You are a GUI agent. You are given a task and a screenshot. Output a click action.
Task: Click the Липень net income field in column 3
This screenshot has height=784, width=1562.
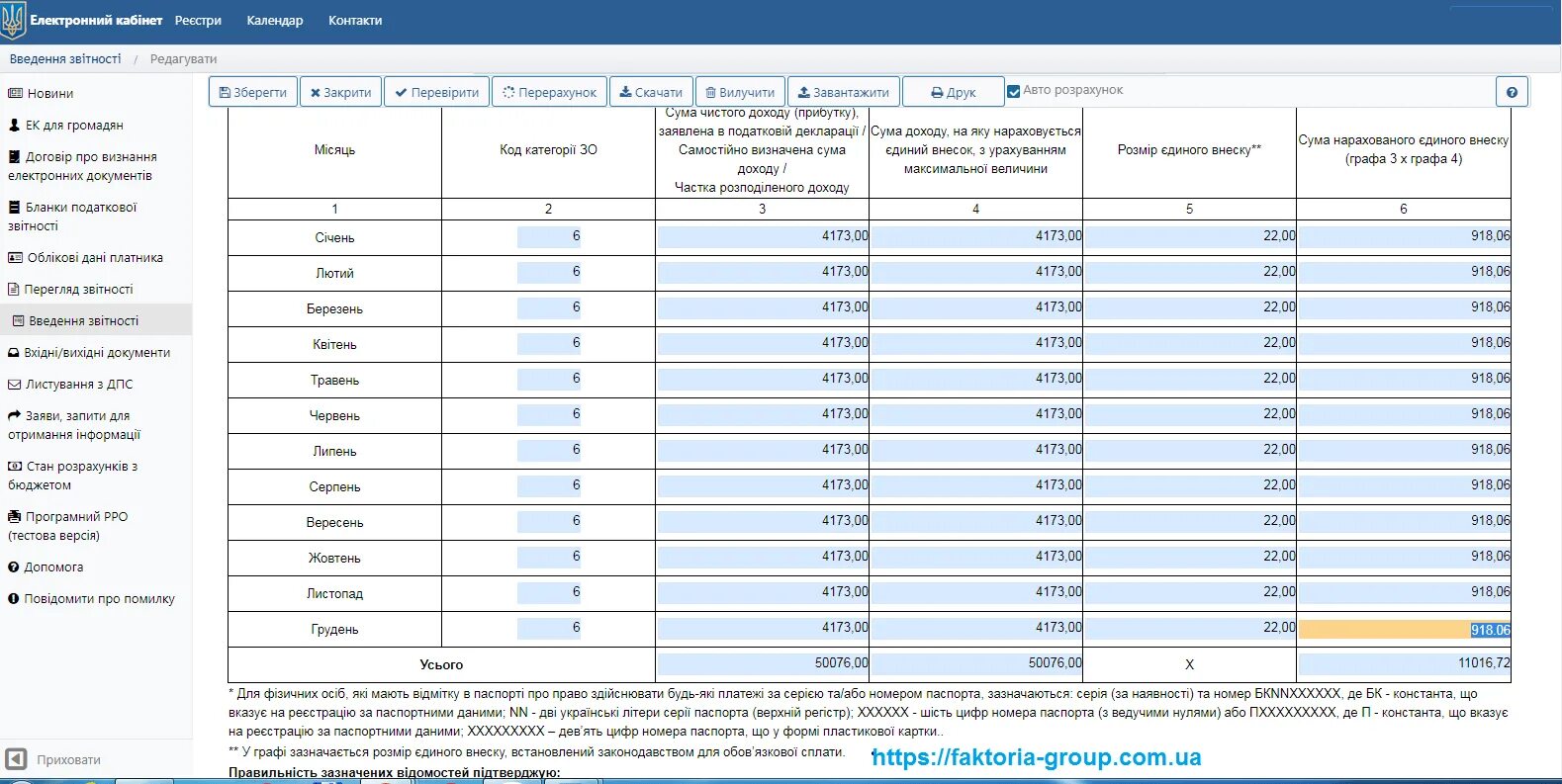pos(763,450)
